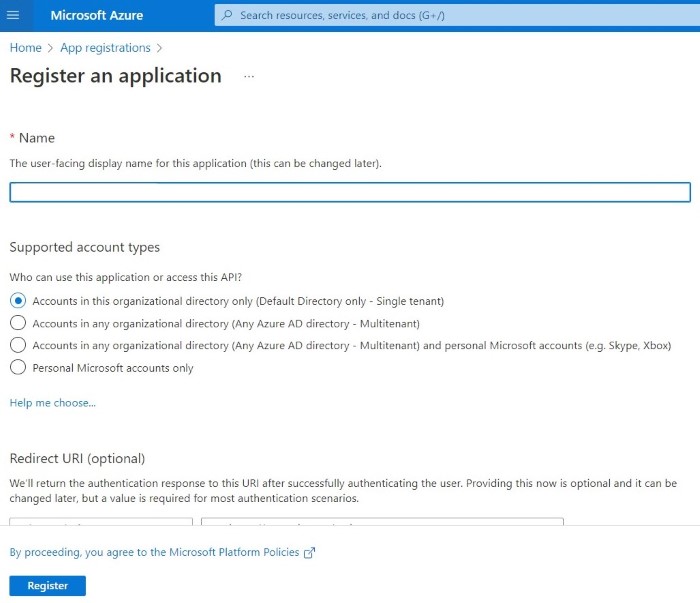The height and width of the screenshot is (603, 700).
Task: Select Personal Microsoft accounts only
Action: [18, 367]
